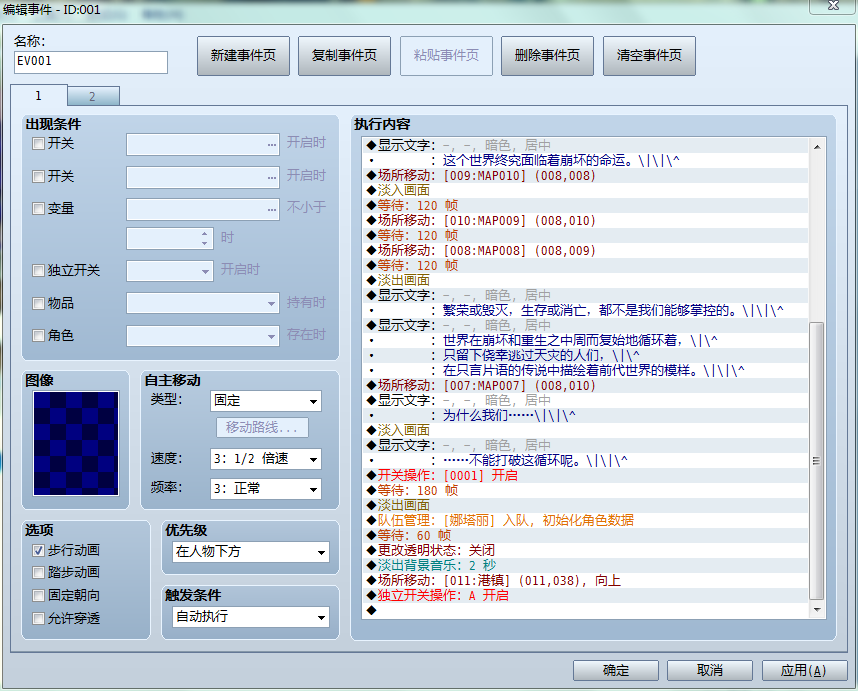Open the 独立开关 condition dropdown
This screenshot has height=691, width=858.
[170, 271]
